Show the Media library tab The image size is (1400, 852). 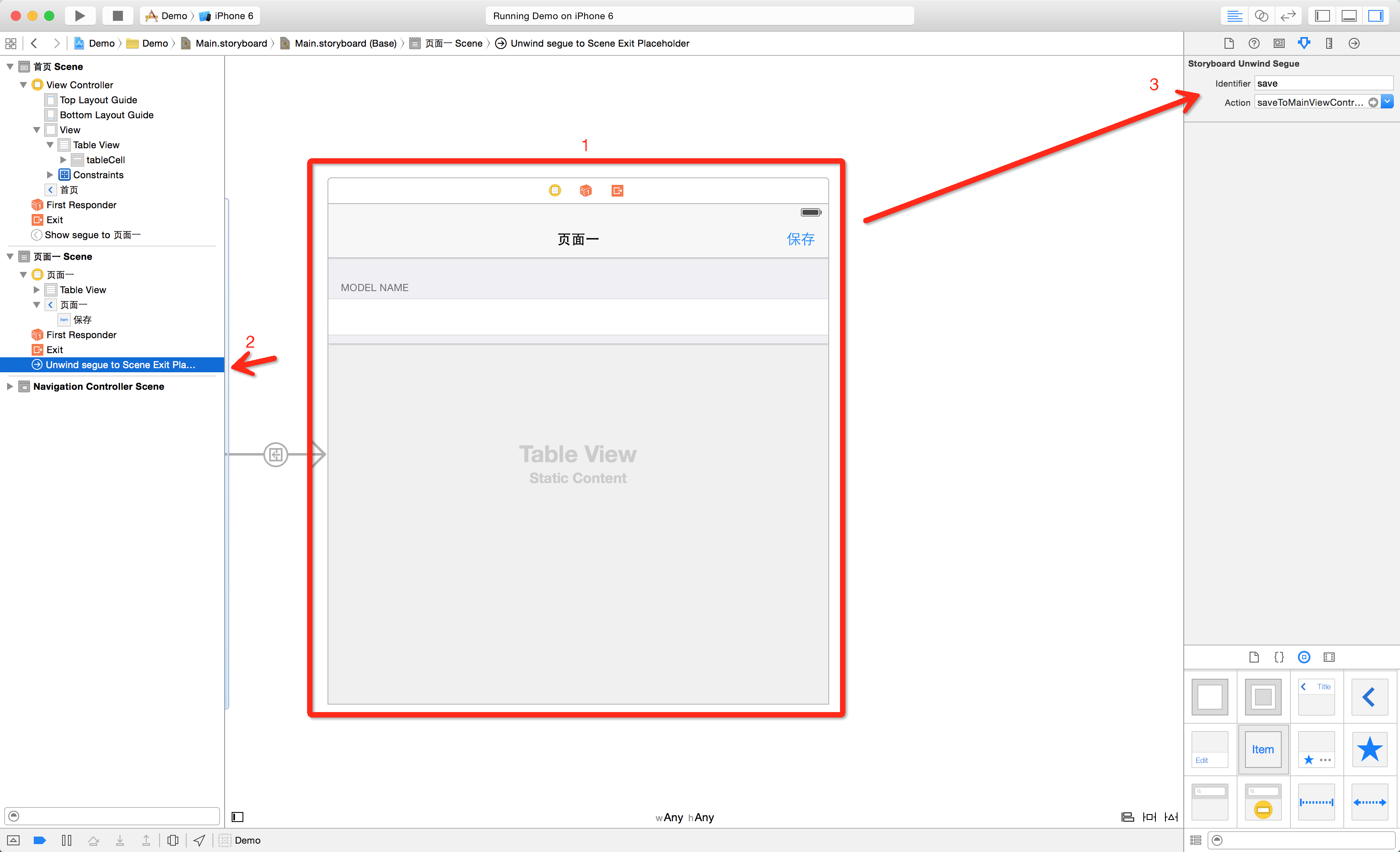(1329, 657)
